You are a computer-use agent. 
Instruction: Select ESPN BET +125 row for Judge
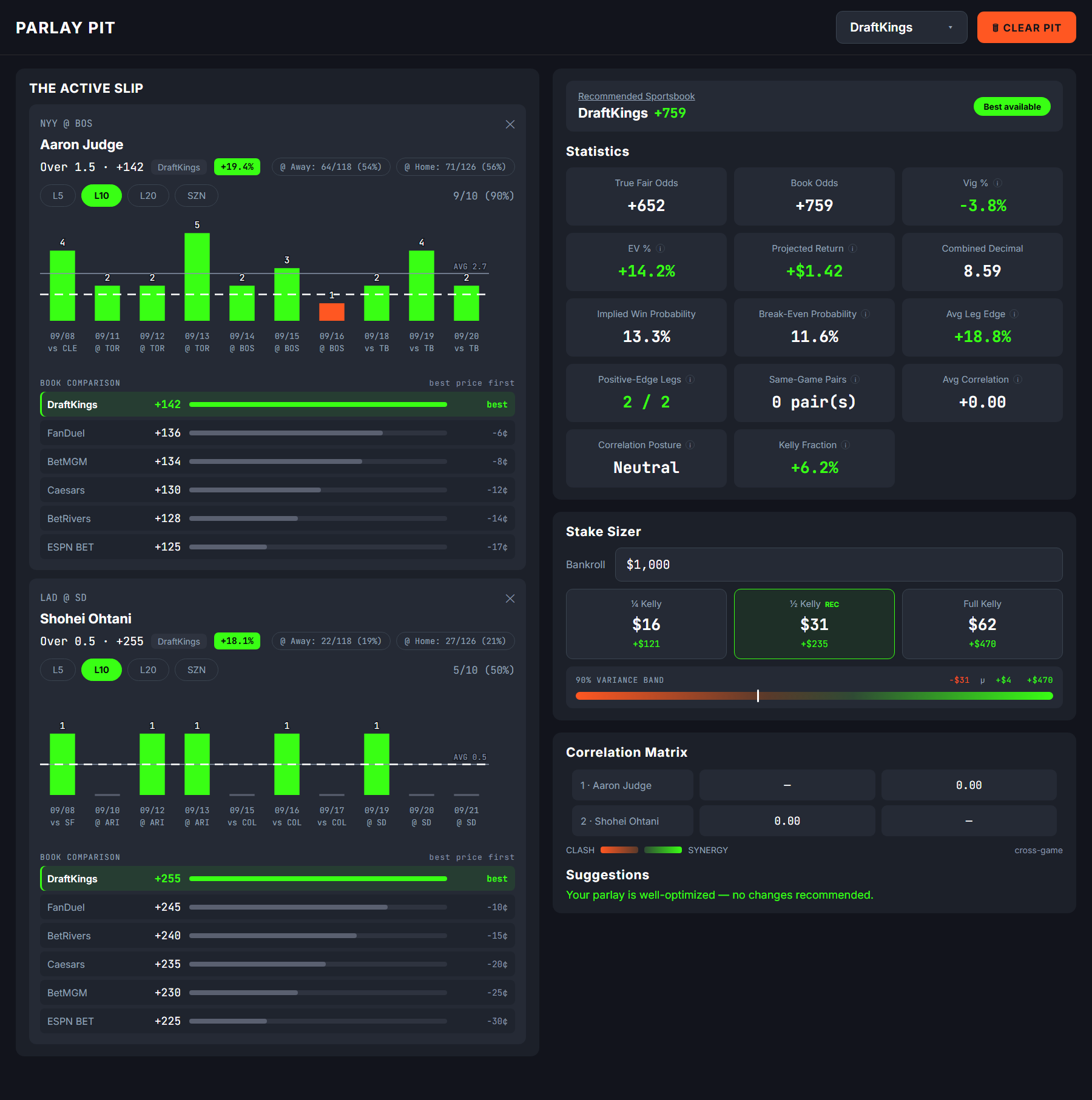click(277, 547)
